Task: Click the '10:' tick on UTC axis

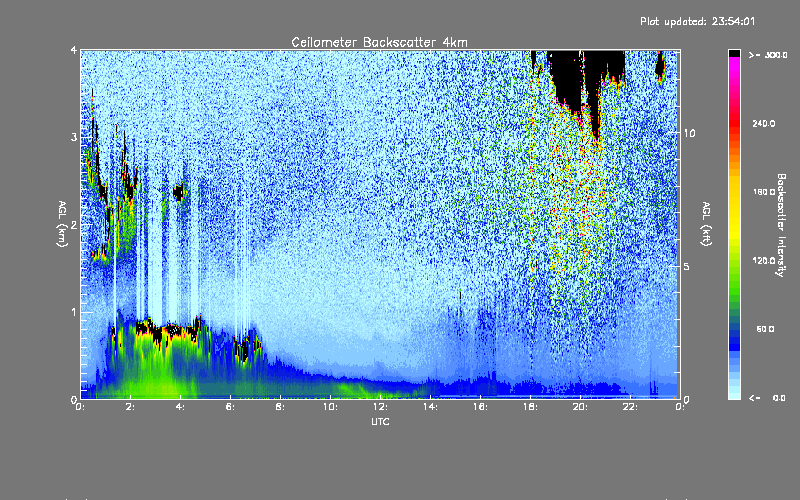Action: coord(330,407)
